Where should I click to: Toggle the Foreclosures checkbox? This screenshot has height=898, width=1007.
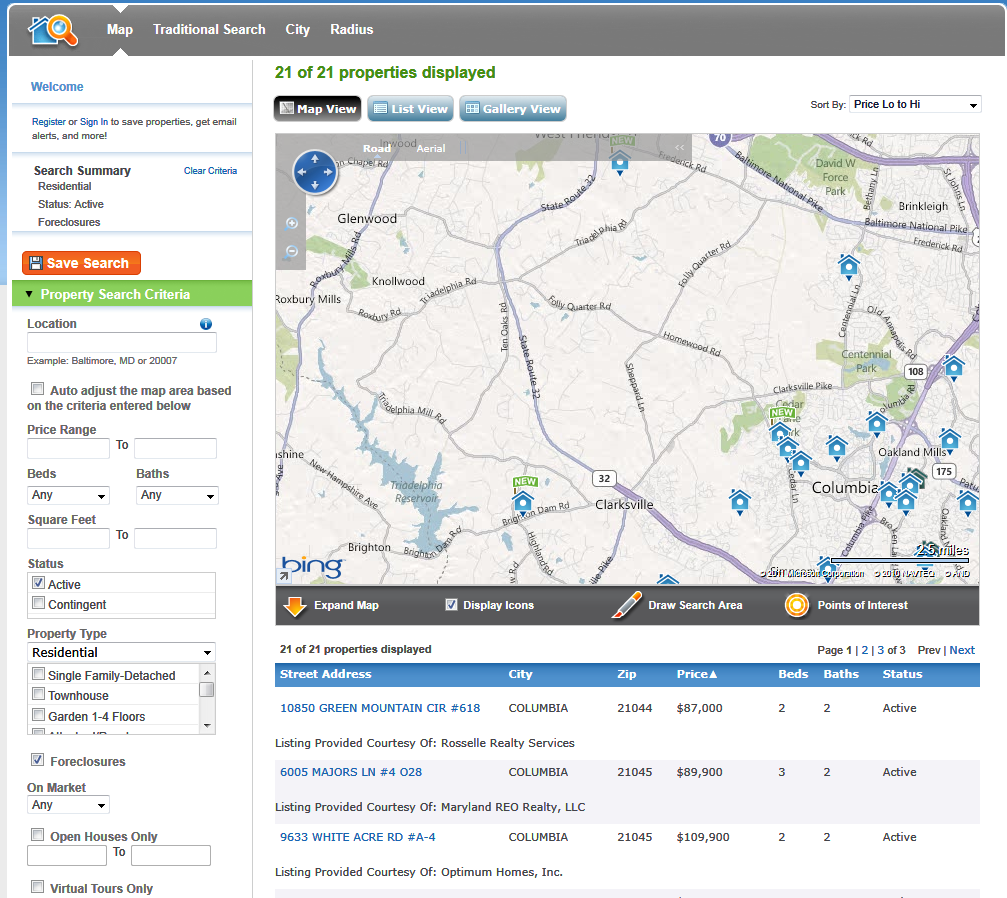(37, 761)
